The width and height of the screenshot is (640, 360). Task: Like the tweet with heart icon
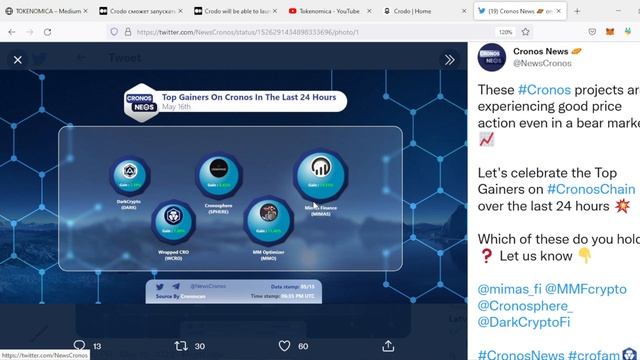click(284, 346)
